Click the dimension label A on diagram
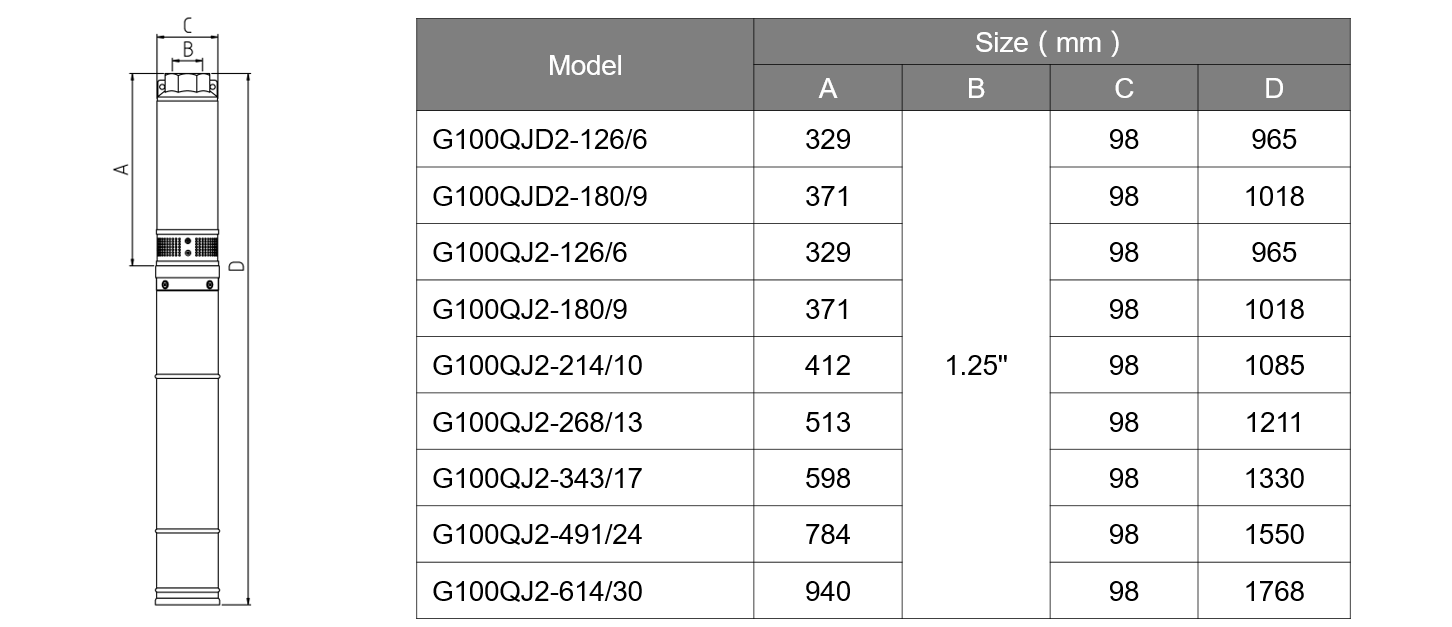The width and height of the screenshot is (1452, 627). [122, 169]
